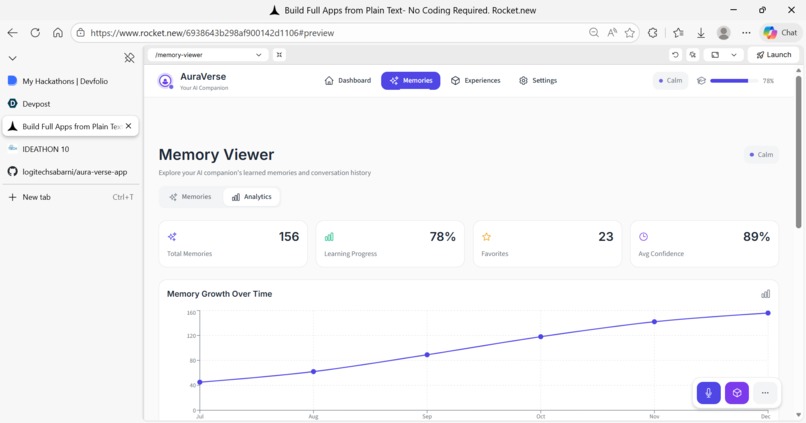Screen dimensions: 806x423
Task: Expand the device size chevron dropdown
Action: click(734, 54)
